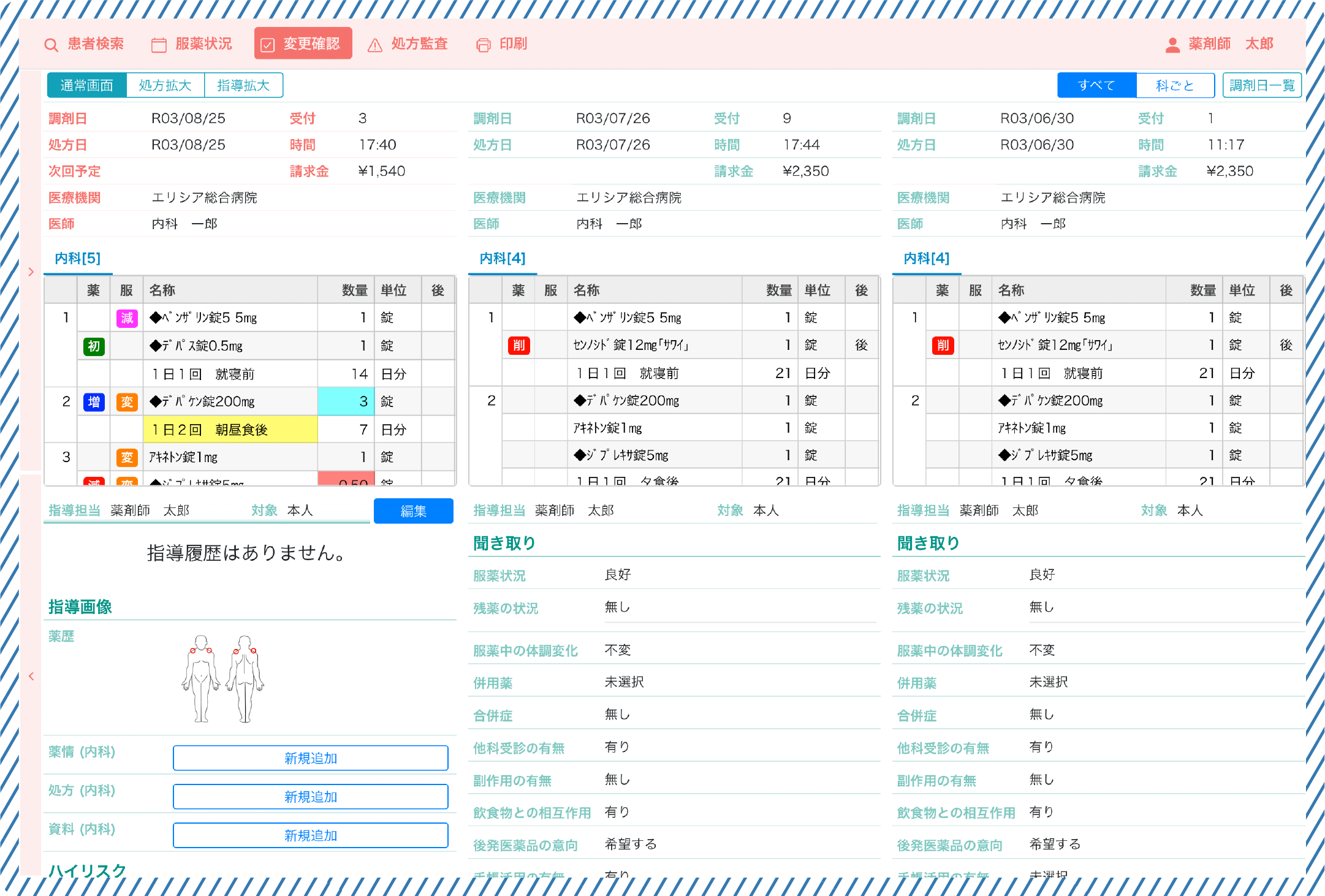Image resolution: width=1325 pixels, height=896 pixels.
Task: Click yellow highlighted 1日2回 朝昼食後 cell
Action: click(x=230, y=430)
